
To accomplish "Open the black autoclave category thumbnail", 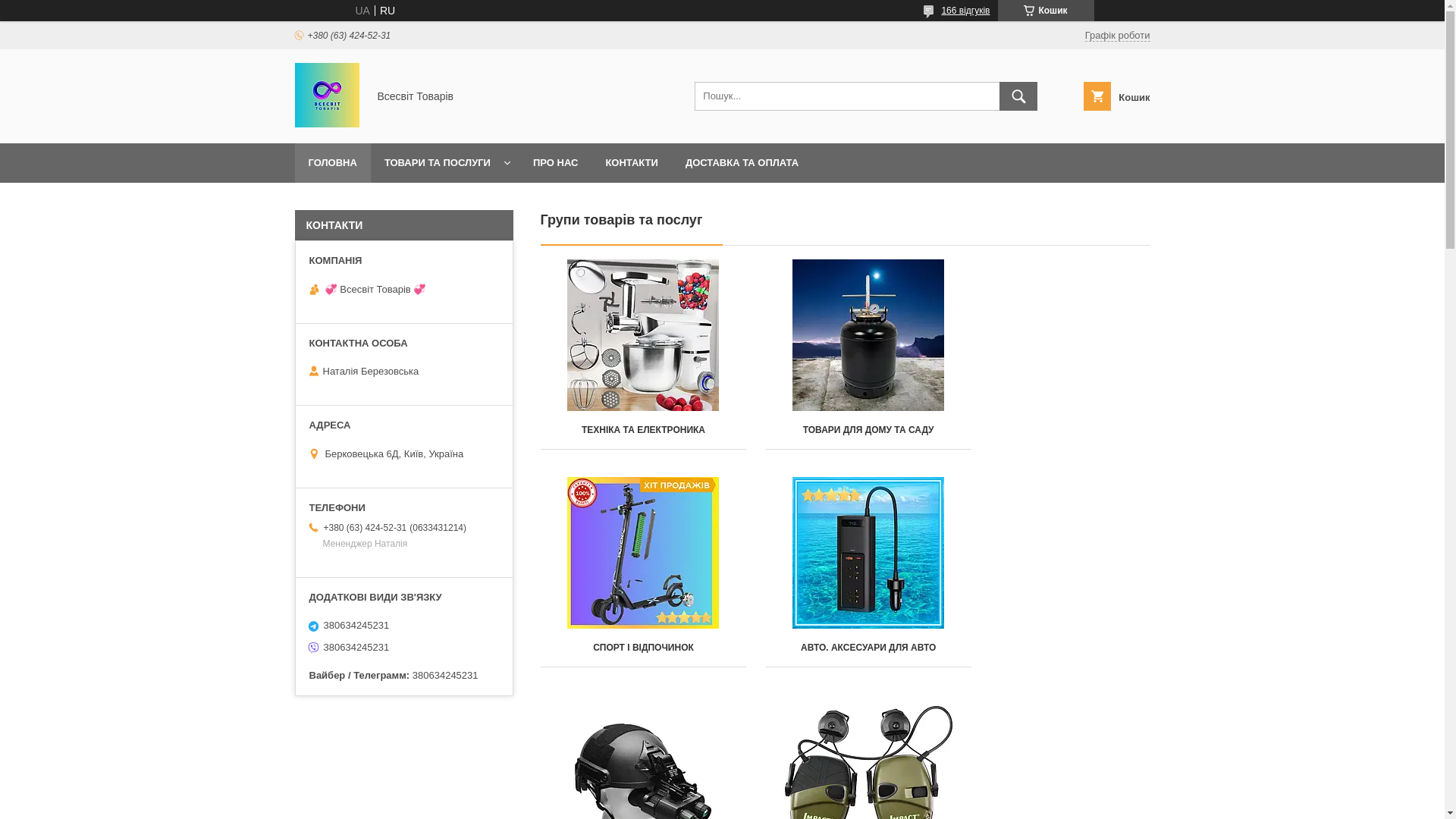I will pos(868,335).
